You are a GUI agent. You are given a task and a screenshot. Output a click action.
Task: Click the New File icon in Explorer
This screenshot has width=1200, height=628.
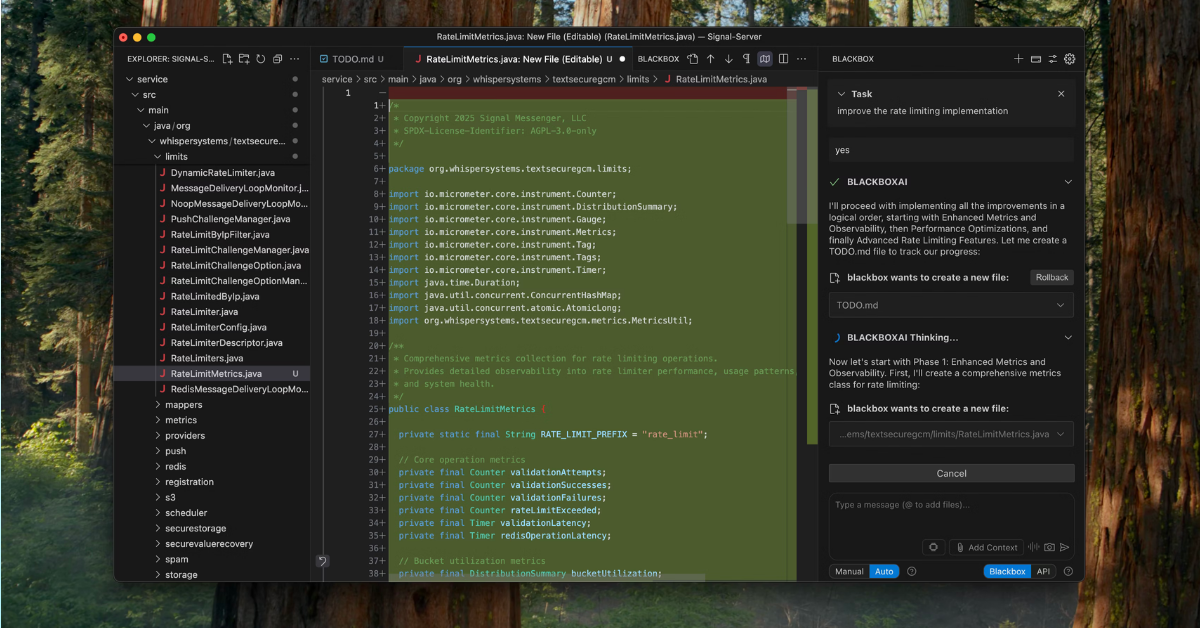228,59
